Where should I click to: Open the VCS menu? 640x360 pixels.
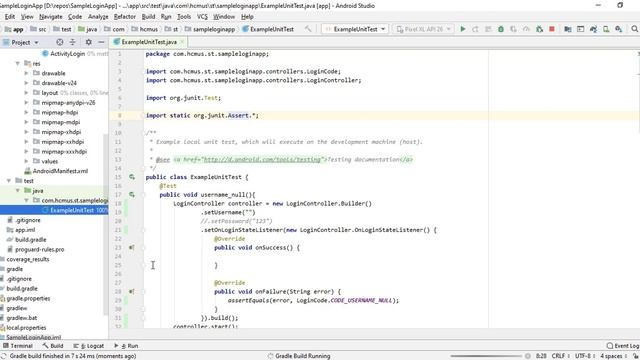[202, 17]
